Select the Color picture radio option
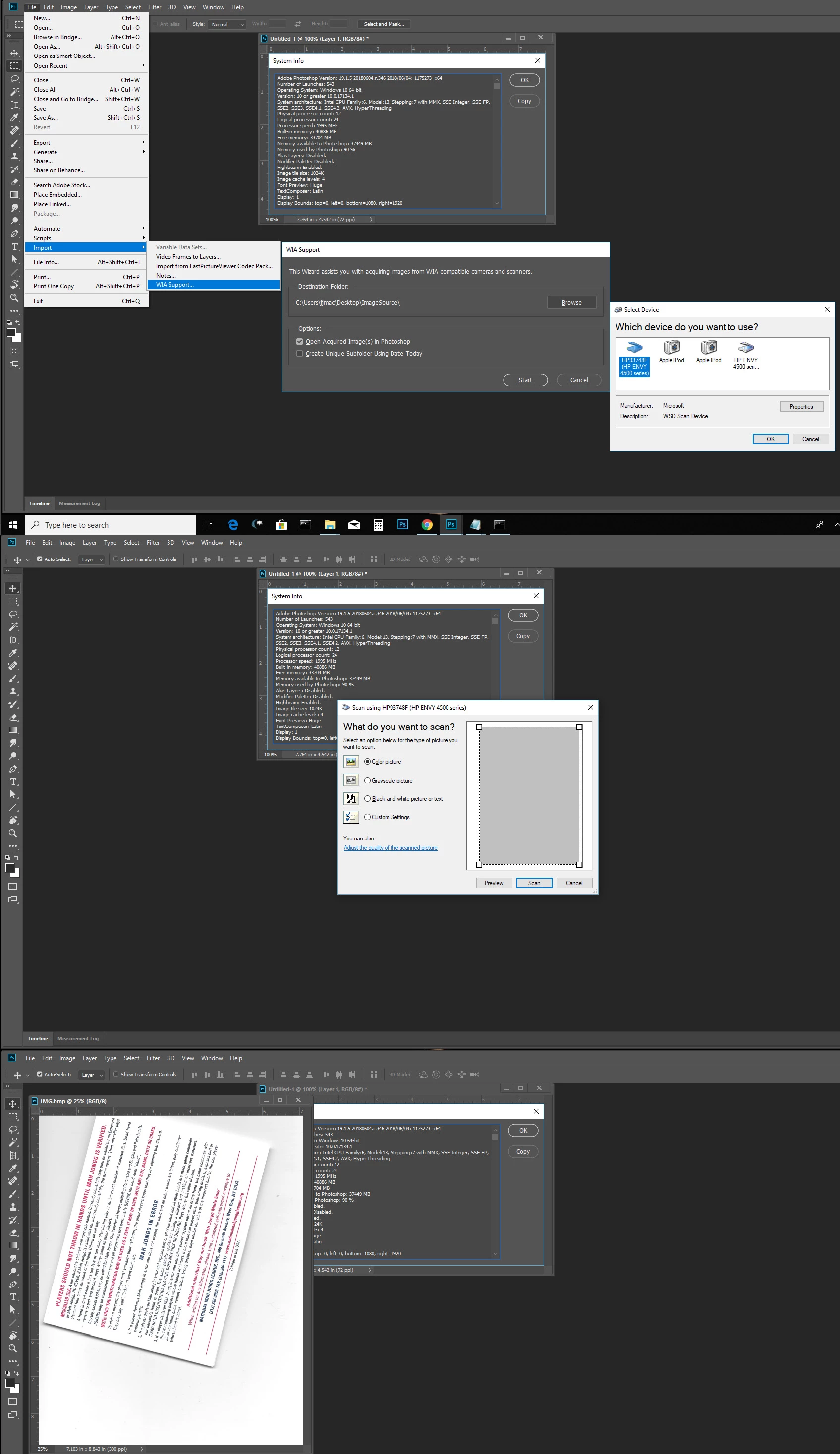The image size is (840, 1454). tap(368, 761)
